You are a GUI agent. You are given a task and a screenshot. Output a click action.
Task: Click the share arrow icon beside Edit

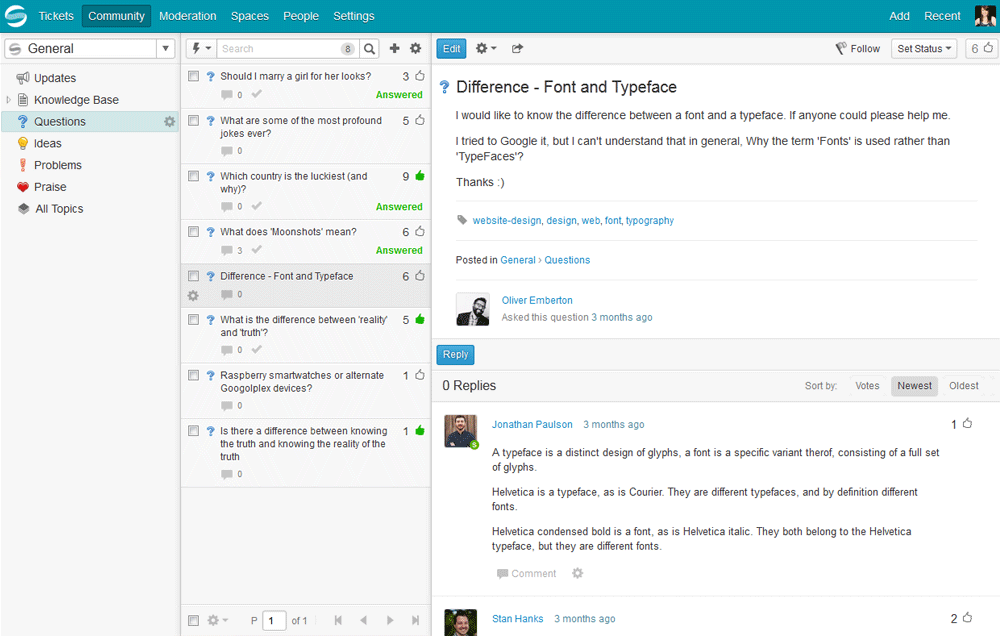(x=517, y=48)
